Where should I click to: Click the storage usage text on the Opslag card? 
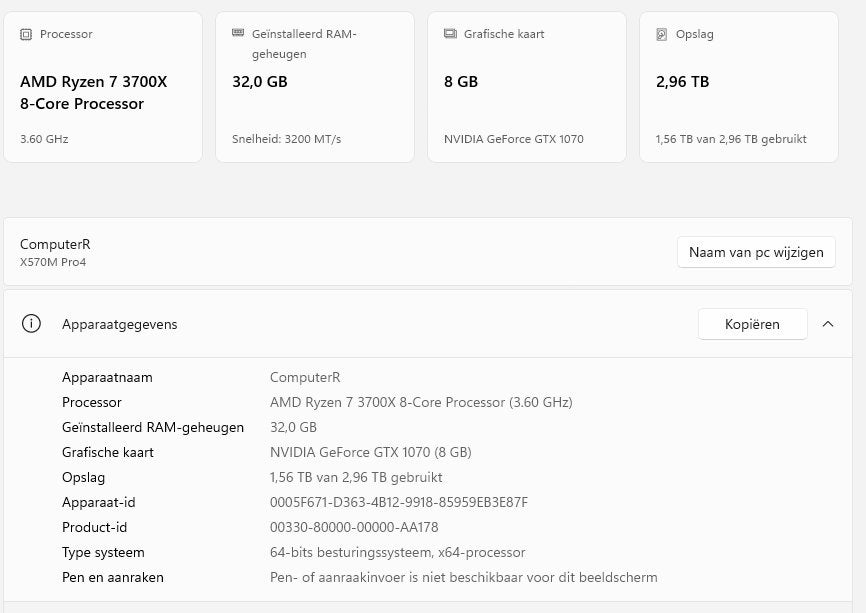pos(731,139)
